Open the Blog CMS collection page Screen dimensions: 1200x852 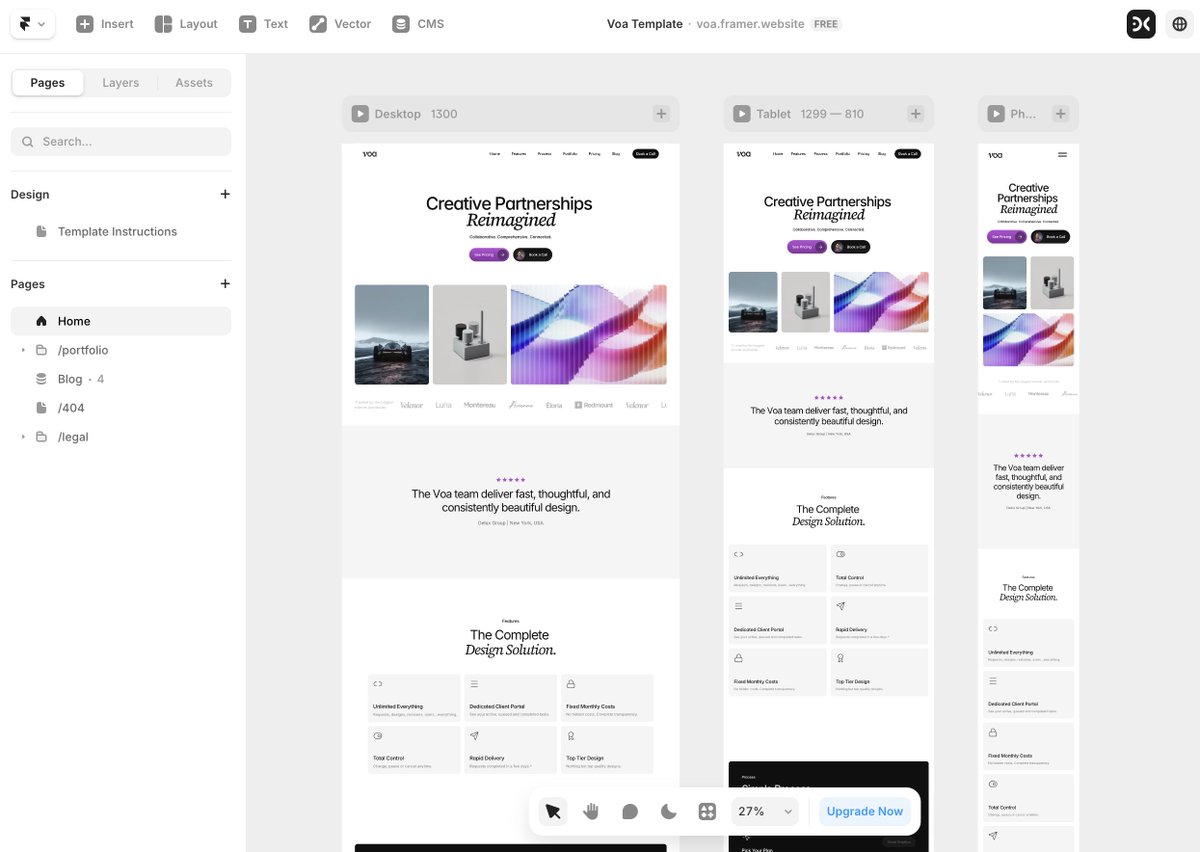[x=121, y=379]
